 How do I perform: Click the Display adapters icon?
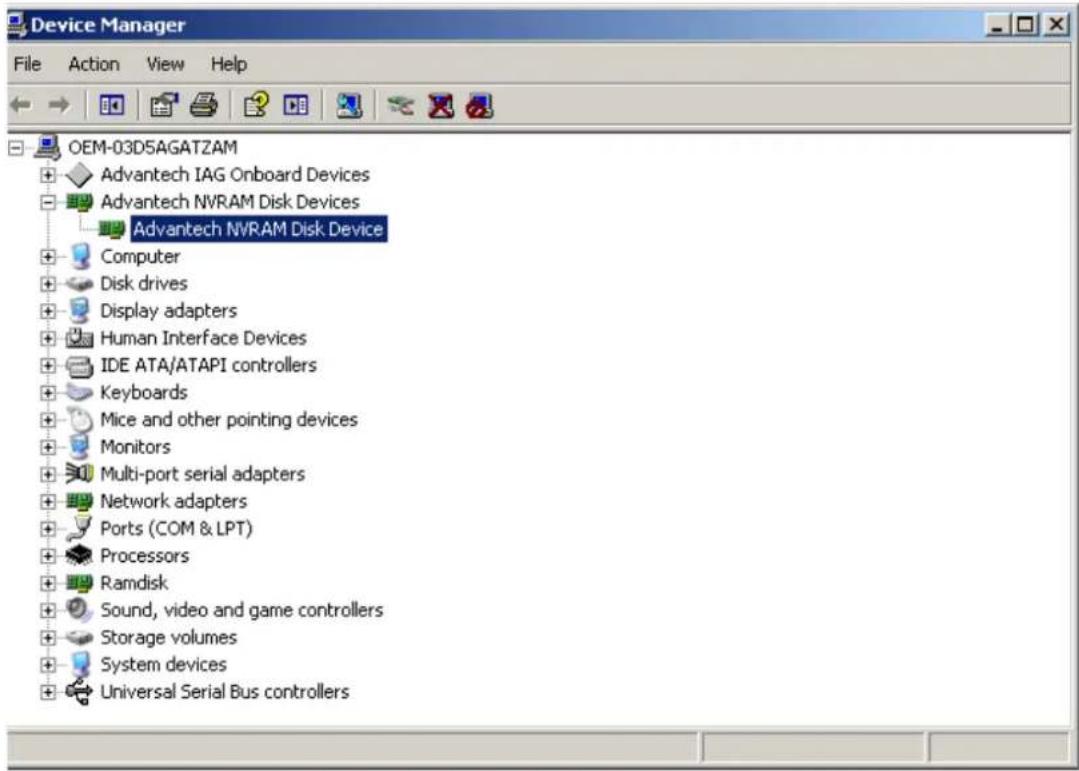coord(80,310)
